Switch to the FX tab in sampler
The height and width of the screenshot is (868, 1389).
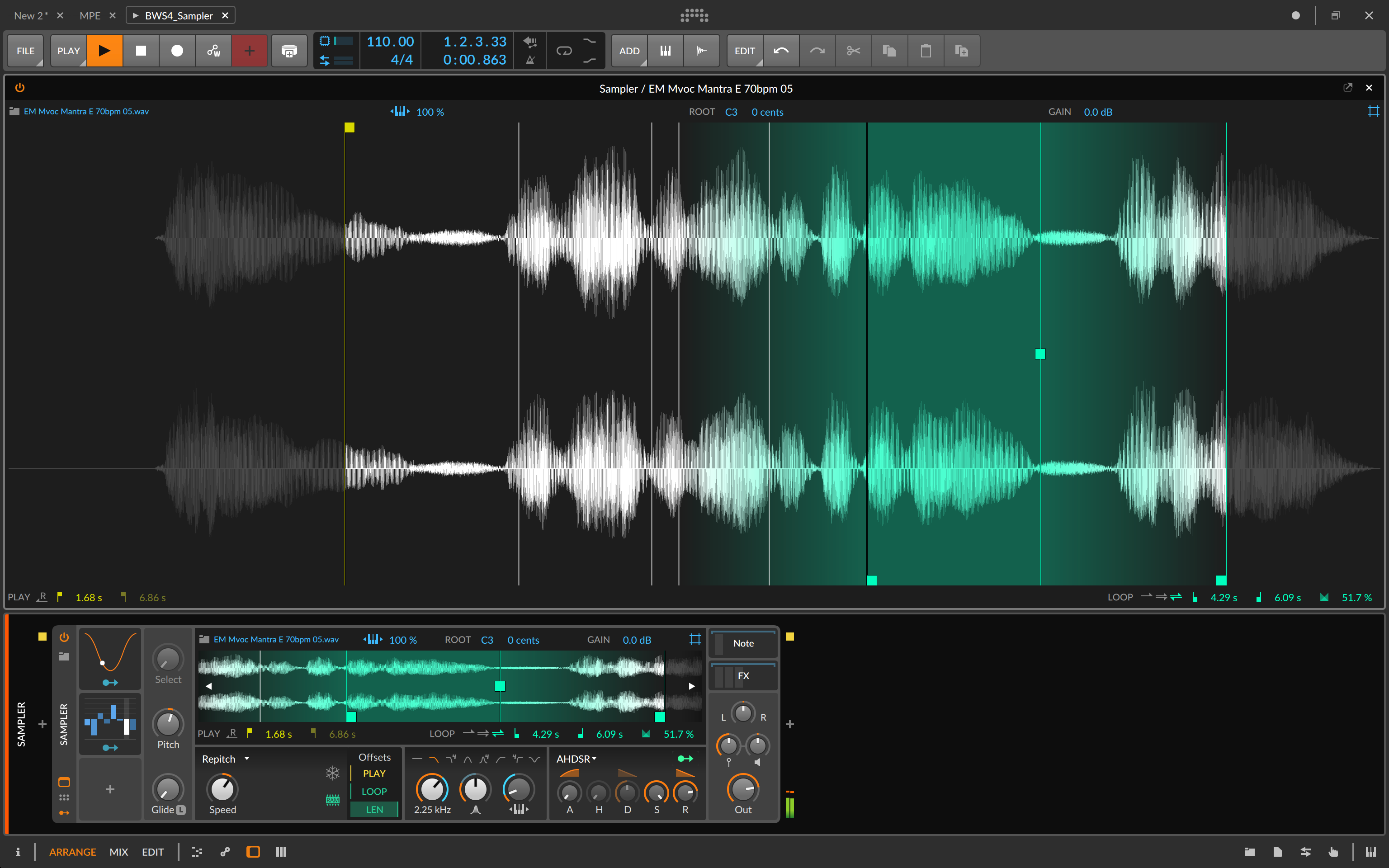744,676
